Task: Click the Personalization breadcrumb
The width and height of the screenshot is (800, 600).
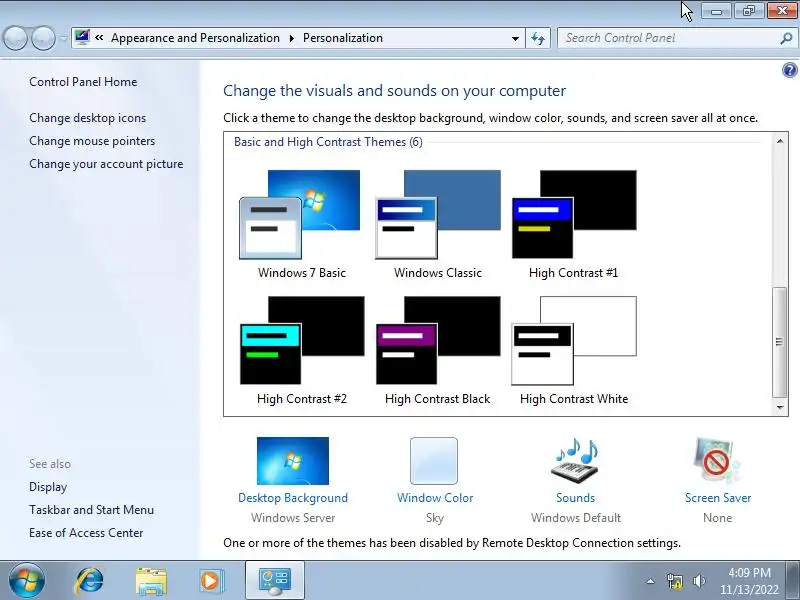Action: (343, 38)
